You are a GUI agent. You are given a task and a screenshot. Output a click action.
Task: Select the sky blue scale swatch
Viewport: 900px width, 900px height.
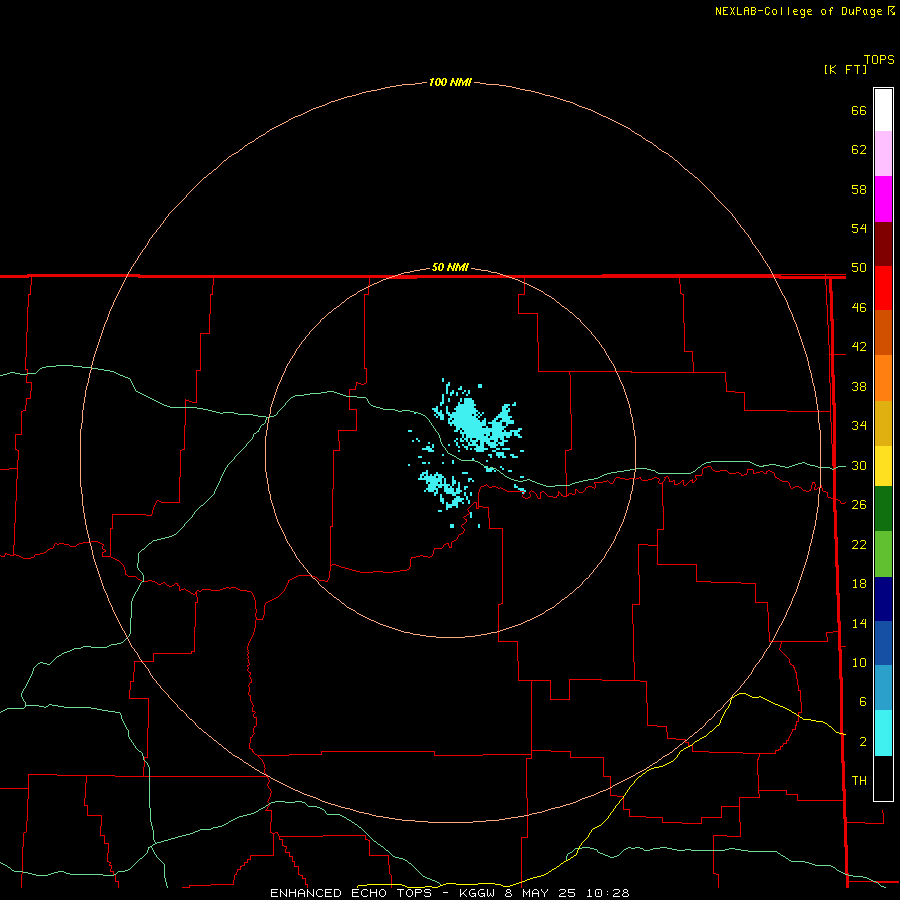click(883, 688)
